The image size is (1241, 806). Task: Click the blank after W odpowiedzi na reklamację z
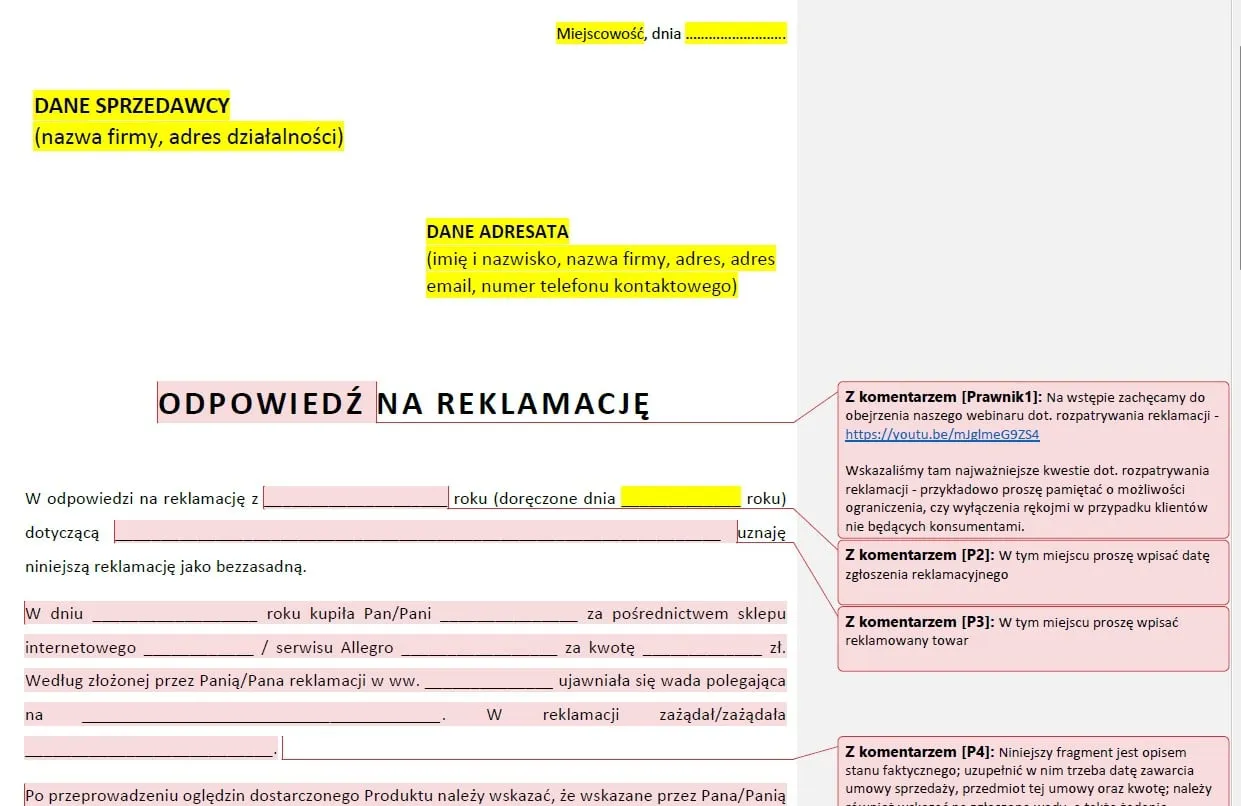(x=355, y=498)
